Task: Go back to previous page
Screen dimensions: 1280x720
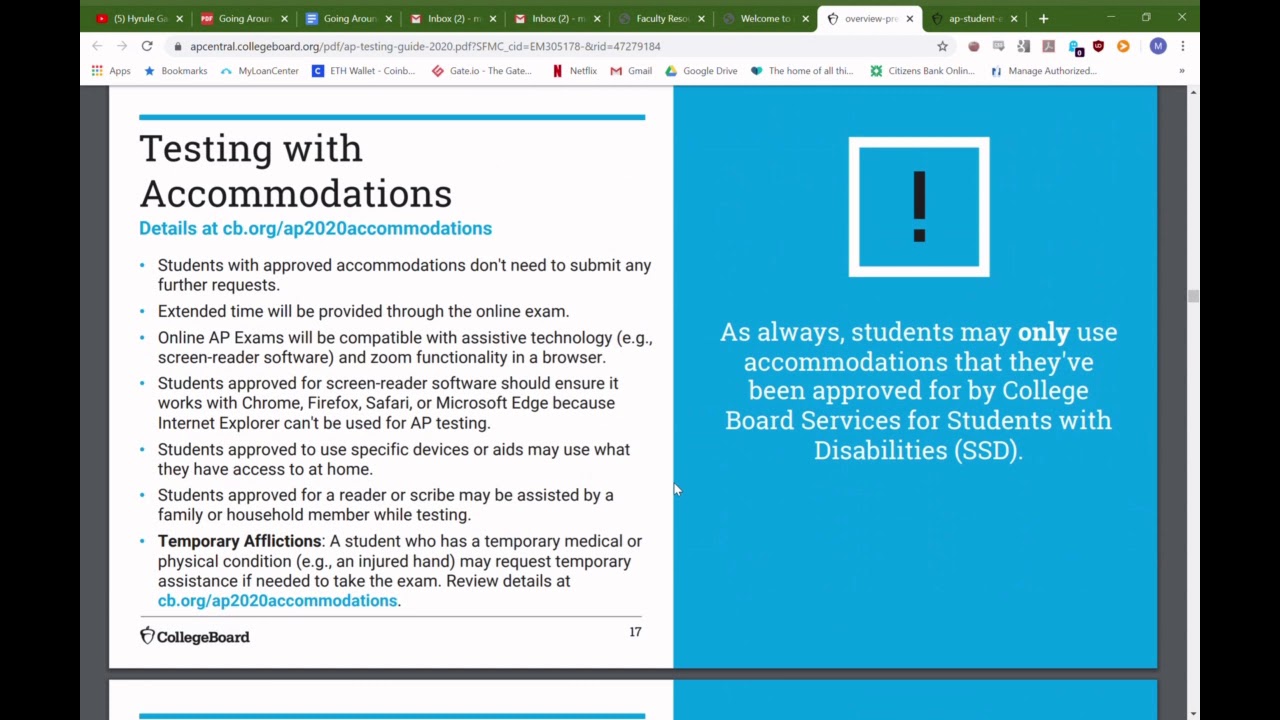Action: click(97, 46)
